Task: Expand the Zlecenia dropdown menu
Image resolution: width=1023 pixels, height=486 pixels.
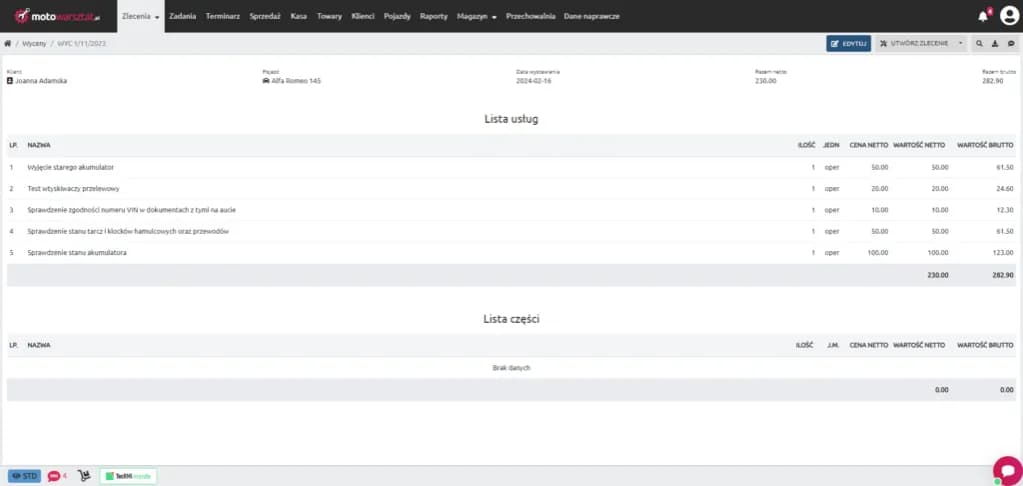Action: tap(140, 17)
